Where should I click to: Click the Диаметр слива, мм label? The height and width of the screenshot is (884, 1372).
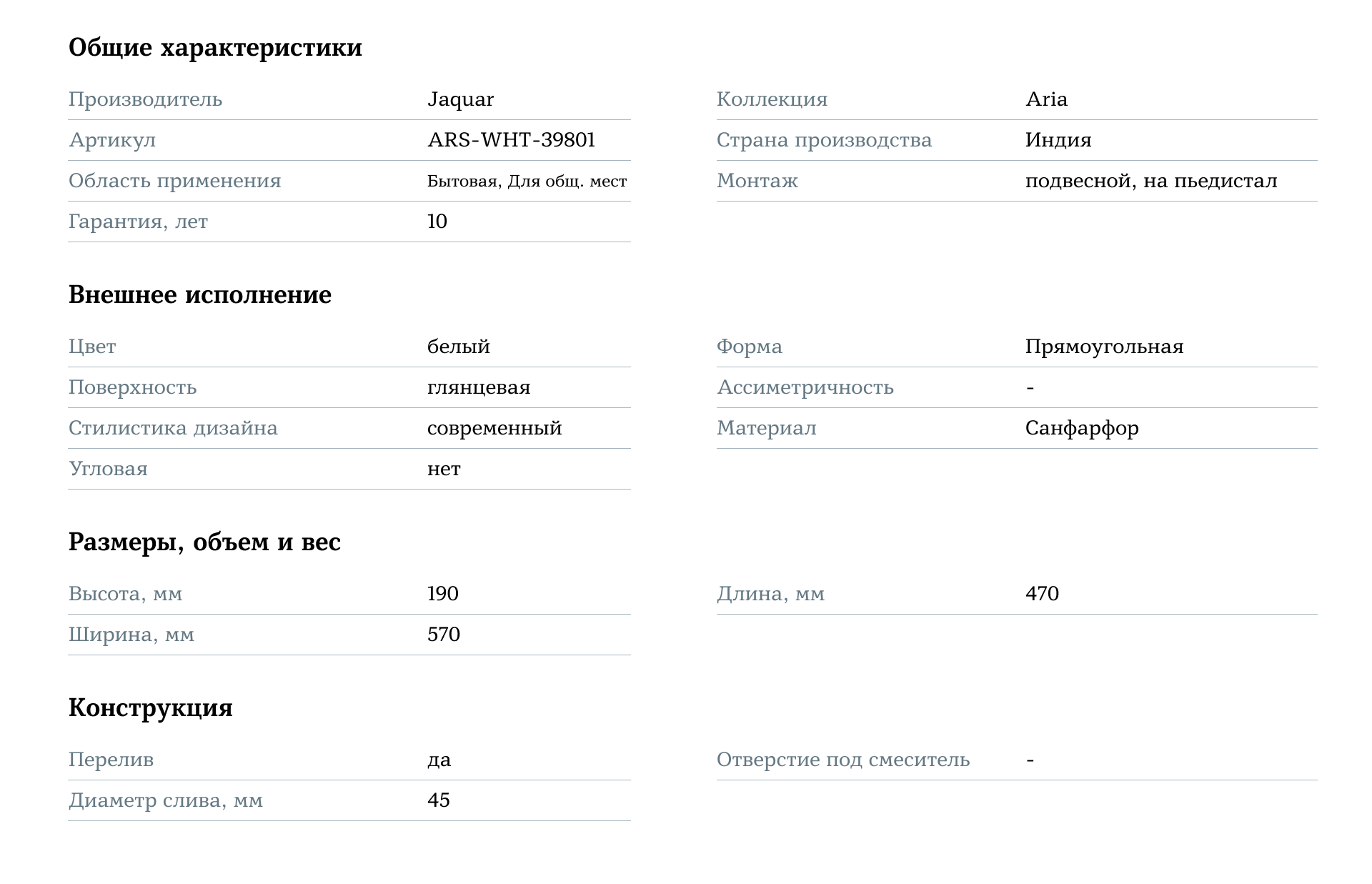[166, 800]
